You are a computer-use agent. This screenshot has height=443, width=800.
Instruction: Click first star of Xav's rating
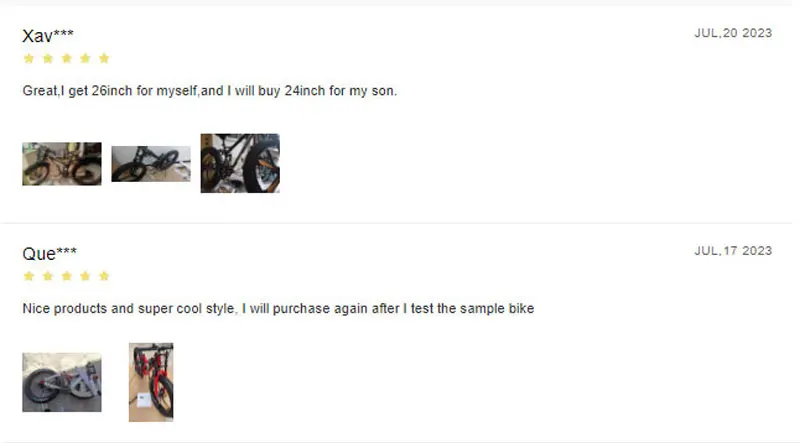point(28,59)
